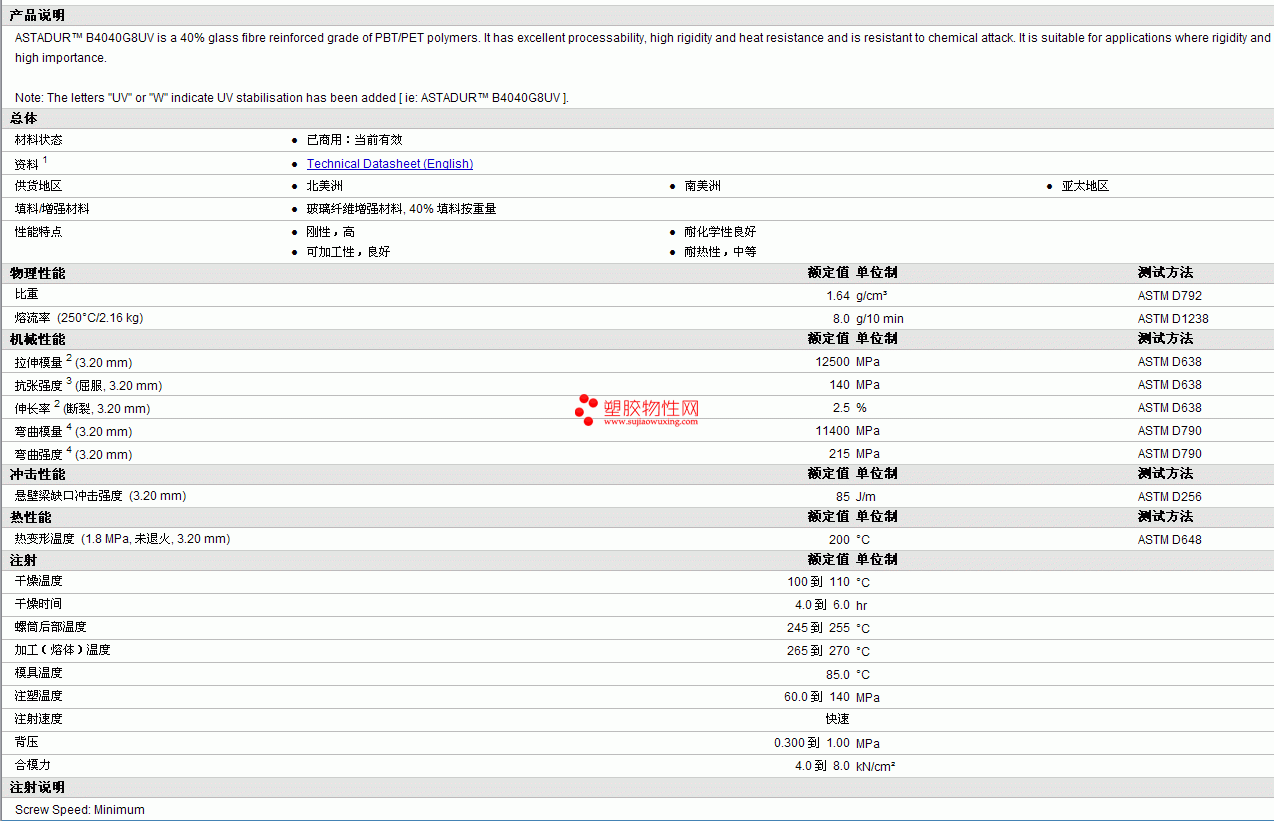The width and height of the screenshot is (1274, 821).
Task: Select the "供货地区" row label
Action: [38, 186]
